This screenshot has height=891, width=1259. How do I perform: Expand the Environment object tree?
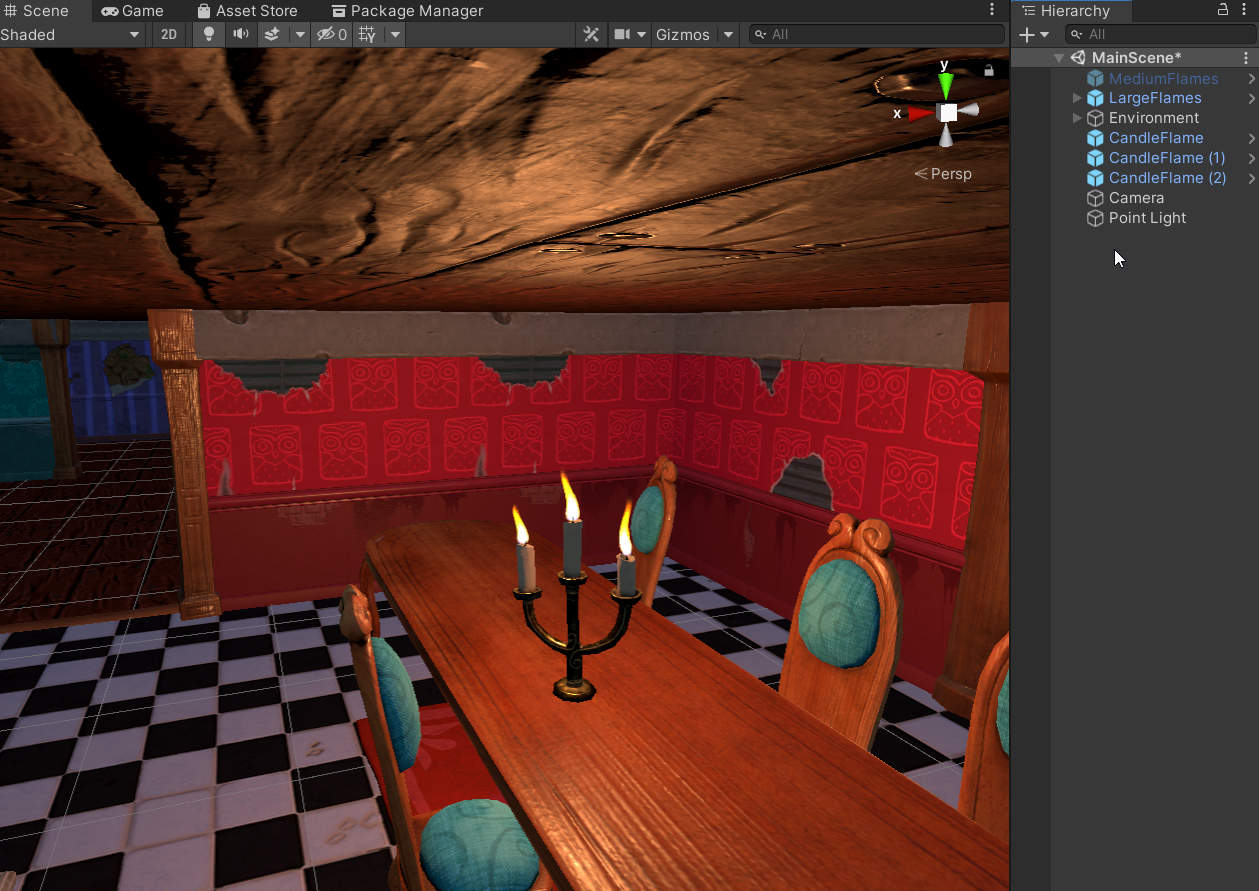[x=1077, y=118]
